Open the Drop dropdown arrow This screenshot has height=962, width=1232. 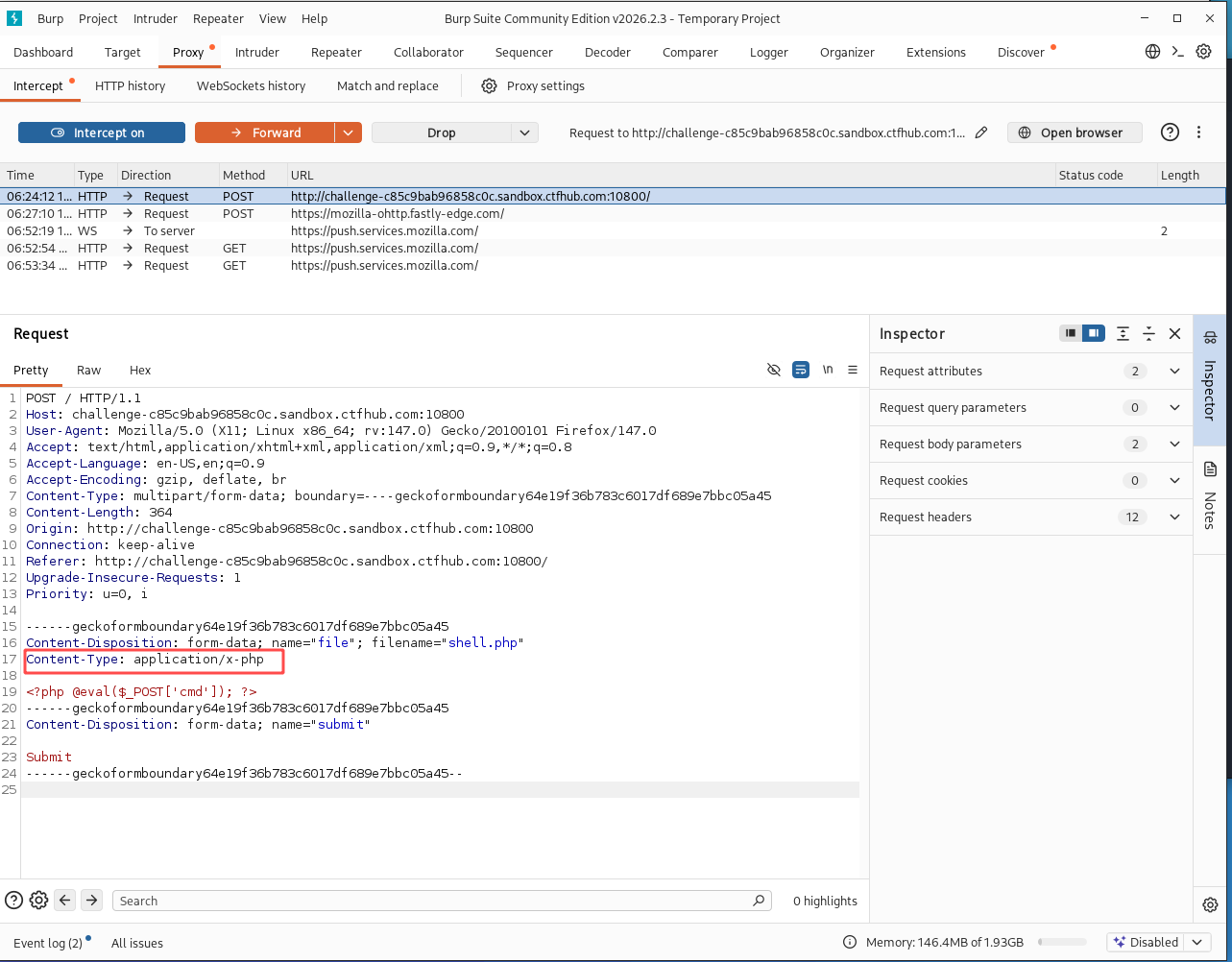click(524, 132)
